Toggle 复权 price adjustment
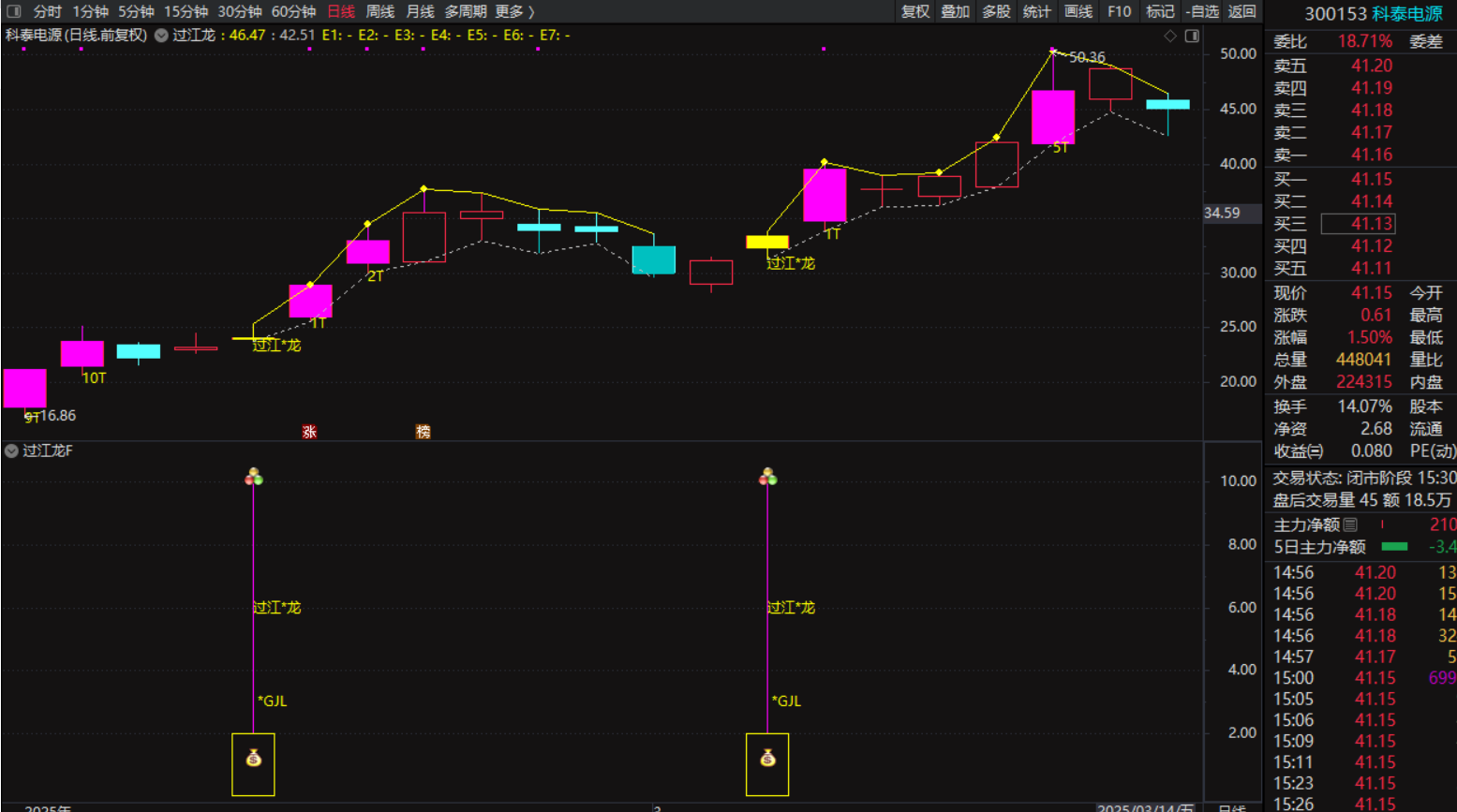The height and width of the screenshot is (812, 1457). 914,11
